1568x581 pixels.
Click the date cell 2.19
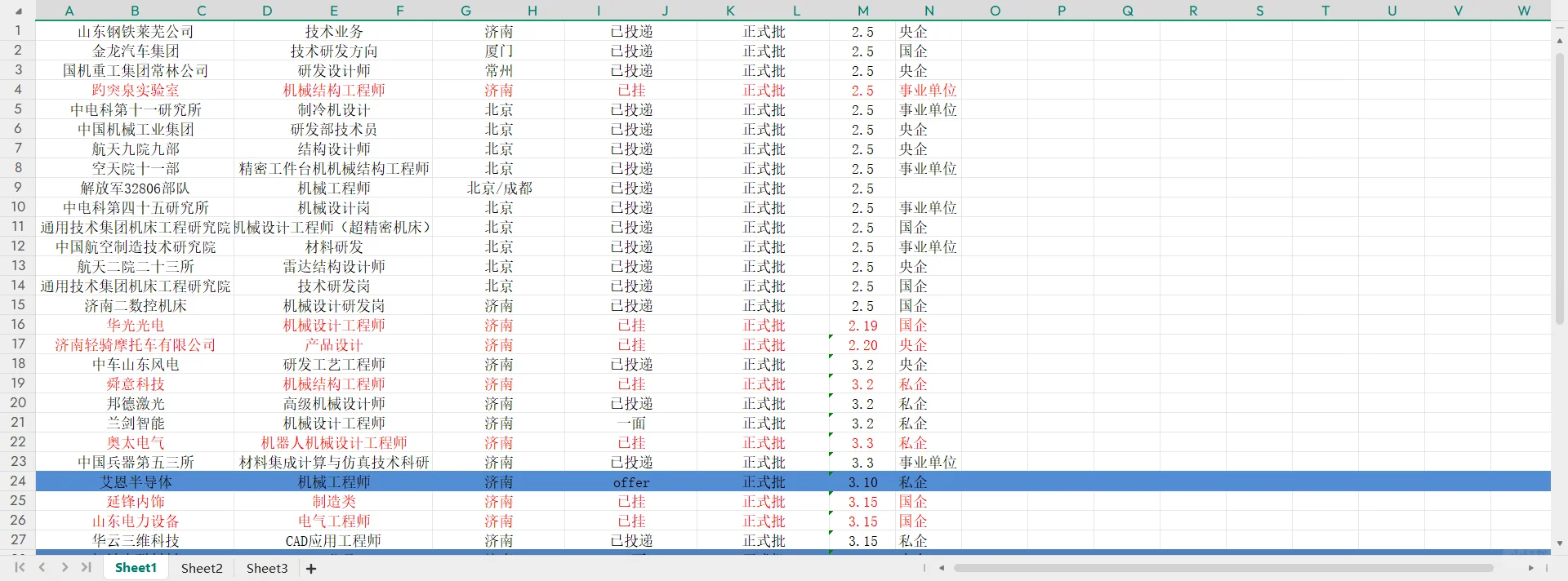tap(862, 326)
